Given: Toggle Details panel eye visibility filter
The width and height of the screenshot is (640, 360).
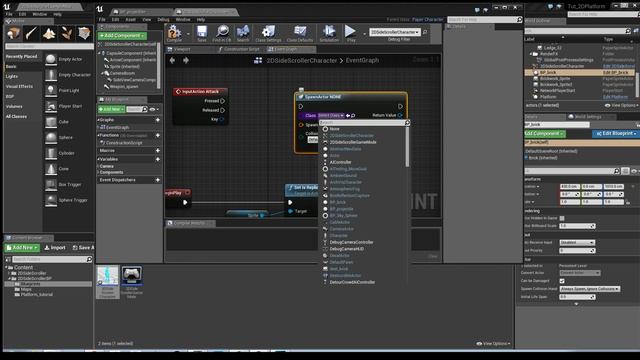Looking at the screenshot, I should pyautogui.click(x=635, y=171).
